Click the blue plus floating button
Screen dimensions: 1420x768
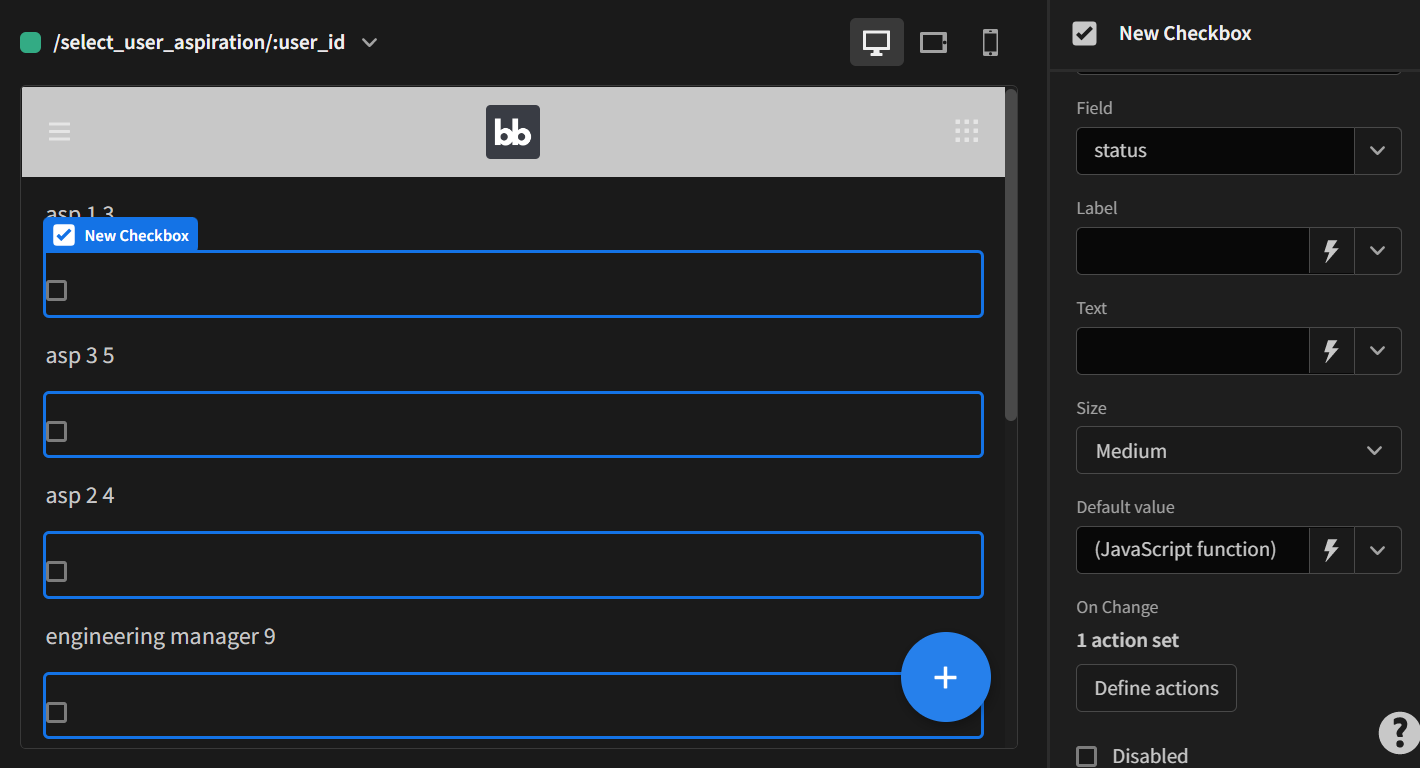[945, 677]
